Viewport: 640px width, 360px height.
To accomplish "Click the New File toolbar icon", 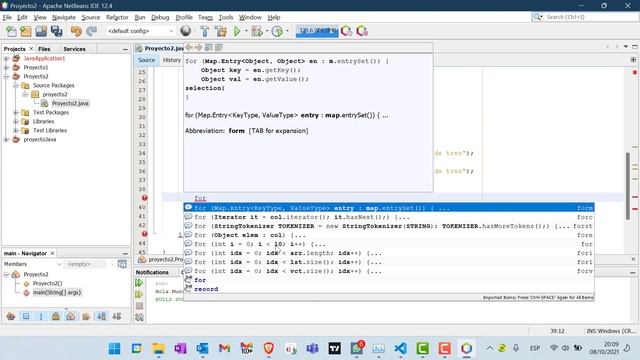I will coord(11,31).
